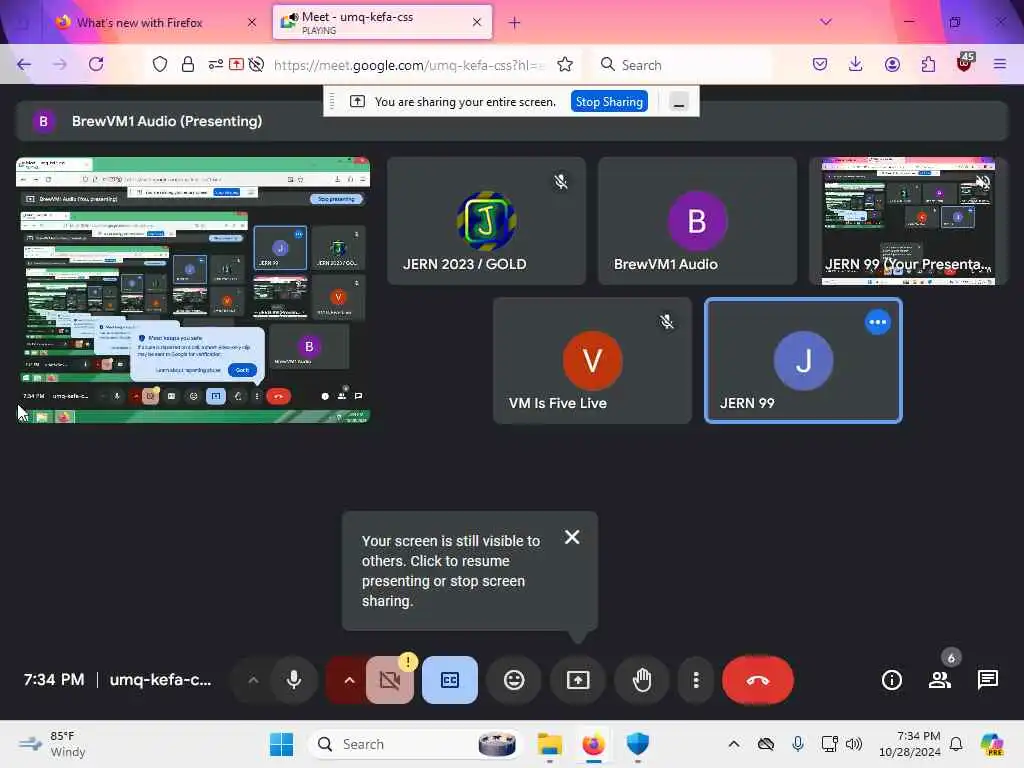View site security padlock info
Screen dimensions: 1024x768
[x=187, y=64]
